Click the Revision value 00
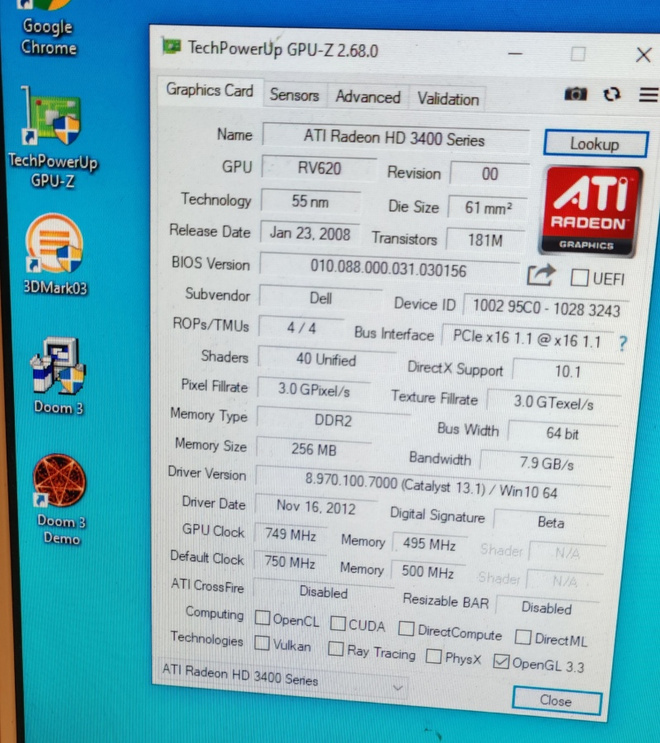This screenshot has width=660, height=743. pos(490,174)
